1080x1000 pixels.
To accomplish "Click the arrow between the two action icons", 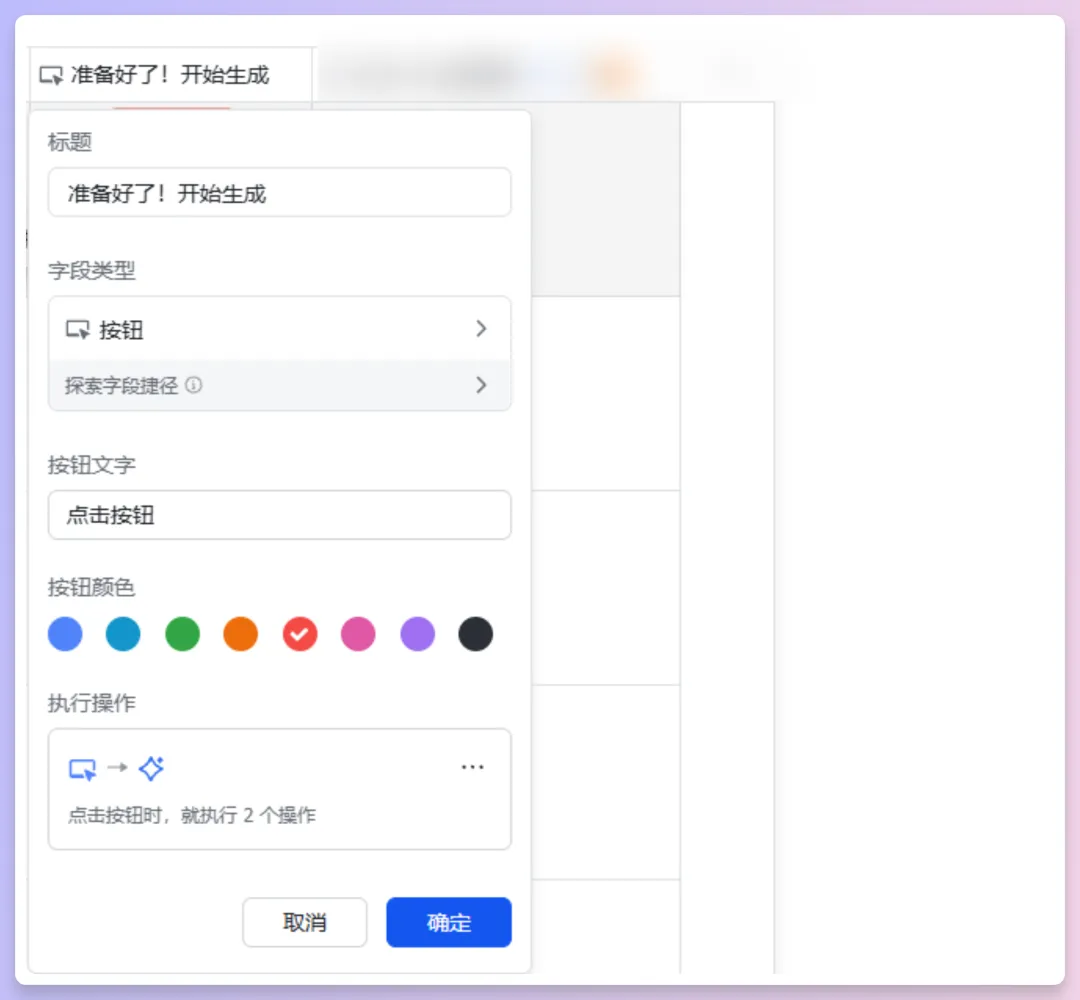I will (119, 769).
